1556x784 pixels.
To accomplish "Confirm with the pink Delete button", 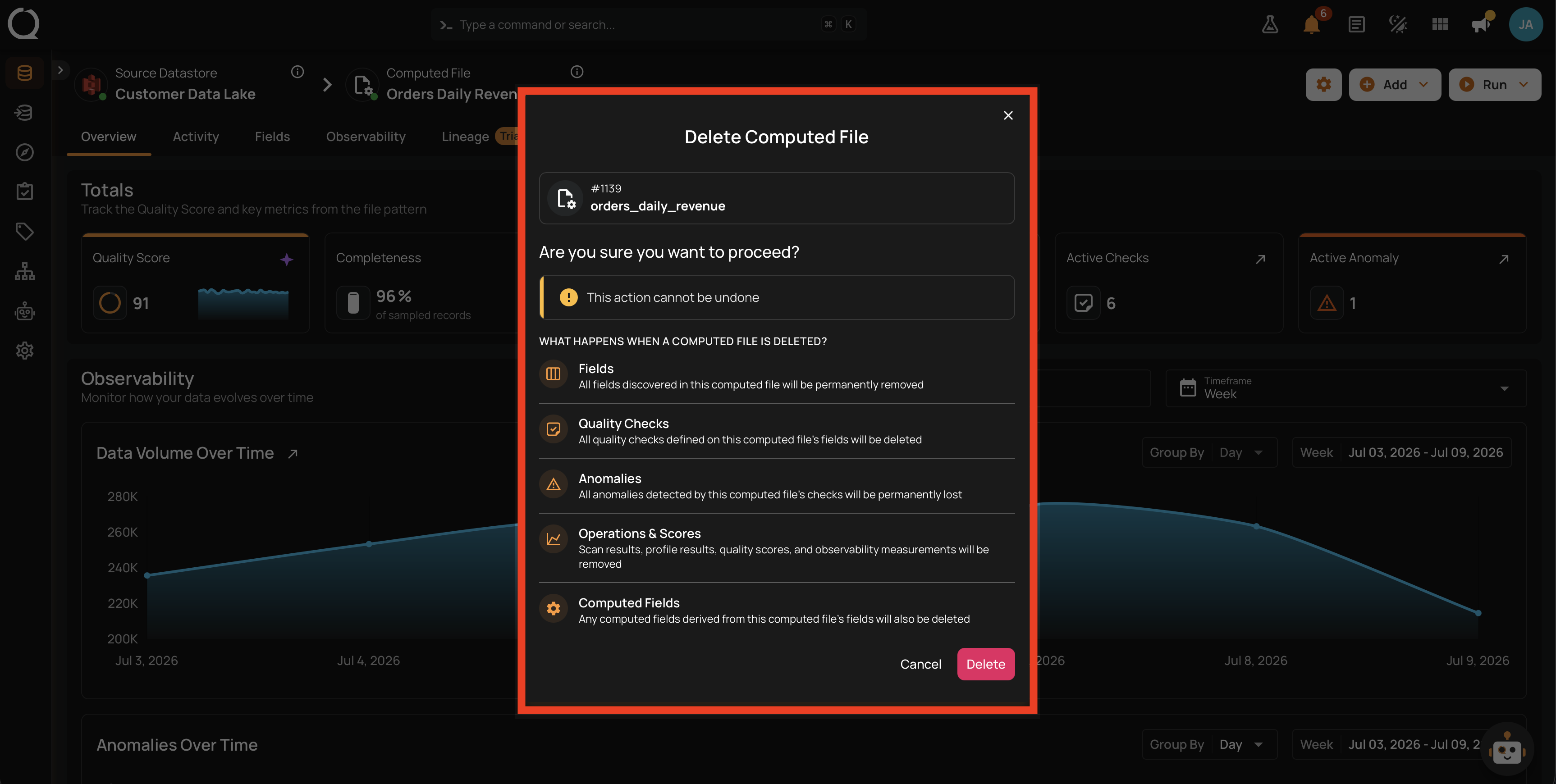I will point(985,664).
